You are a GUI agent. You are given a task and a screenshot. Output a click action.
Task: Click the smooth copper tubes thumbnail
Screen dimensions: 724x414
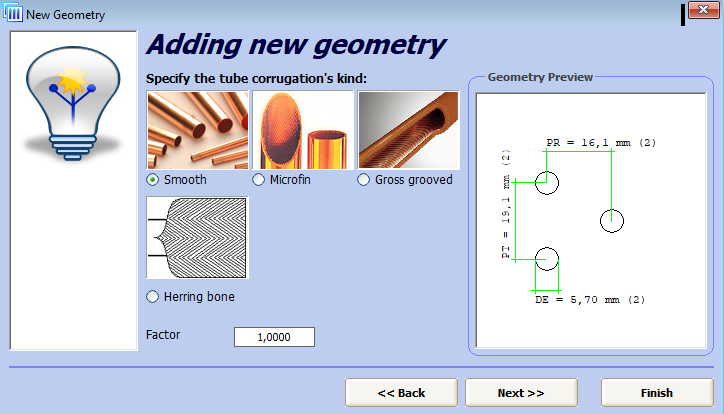(198, 130)
